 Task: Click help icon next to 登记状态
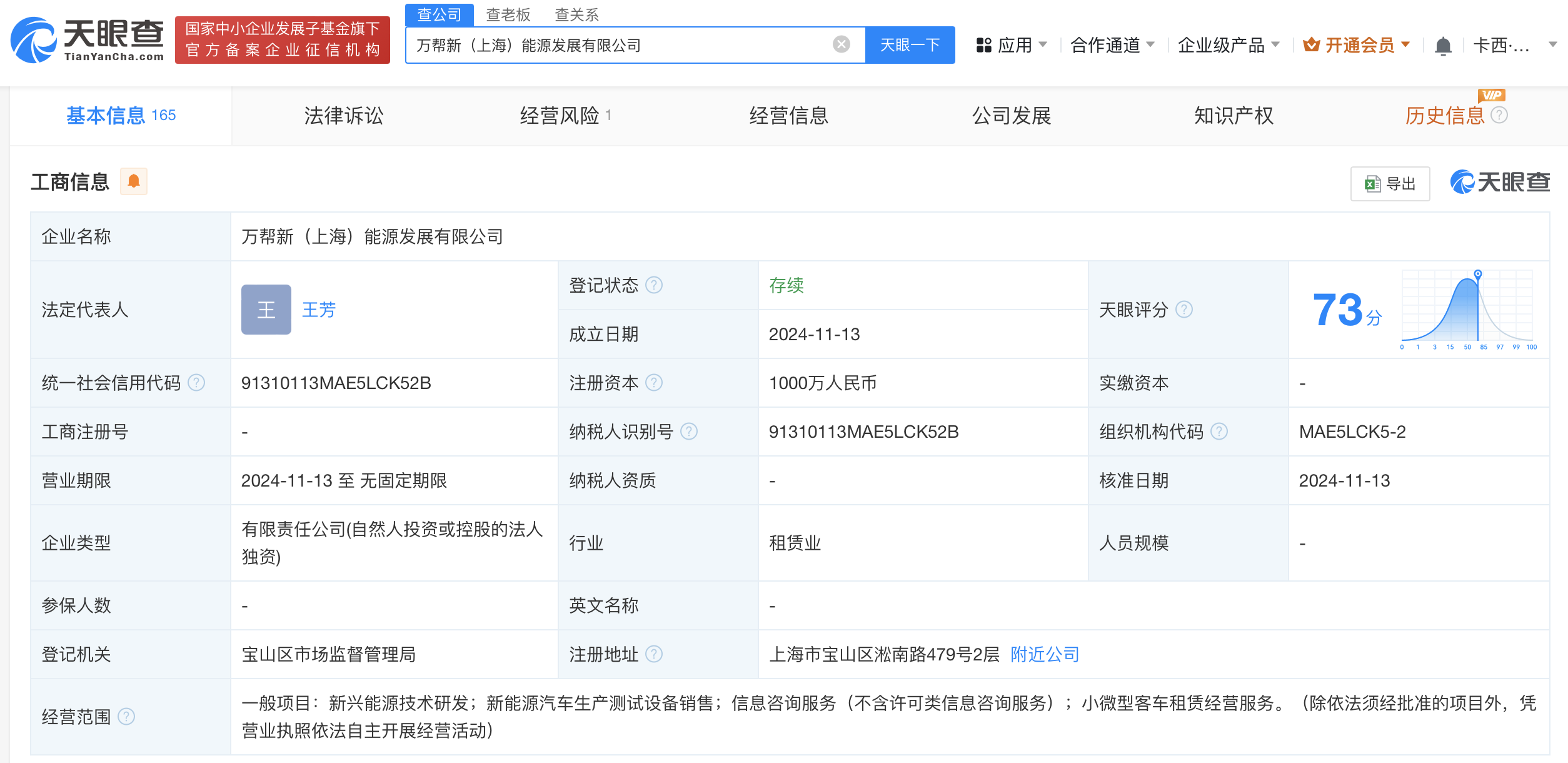(654, 285)
